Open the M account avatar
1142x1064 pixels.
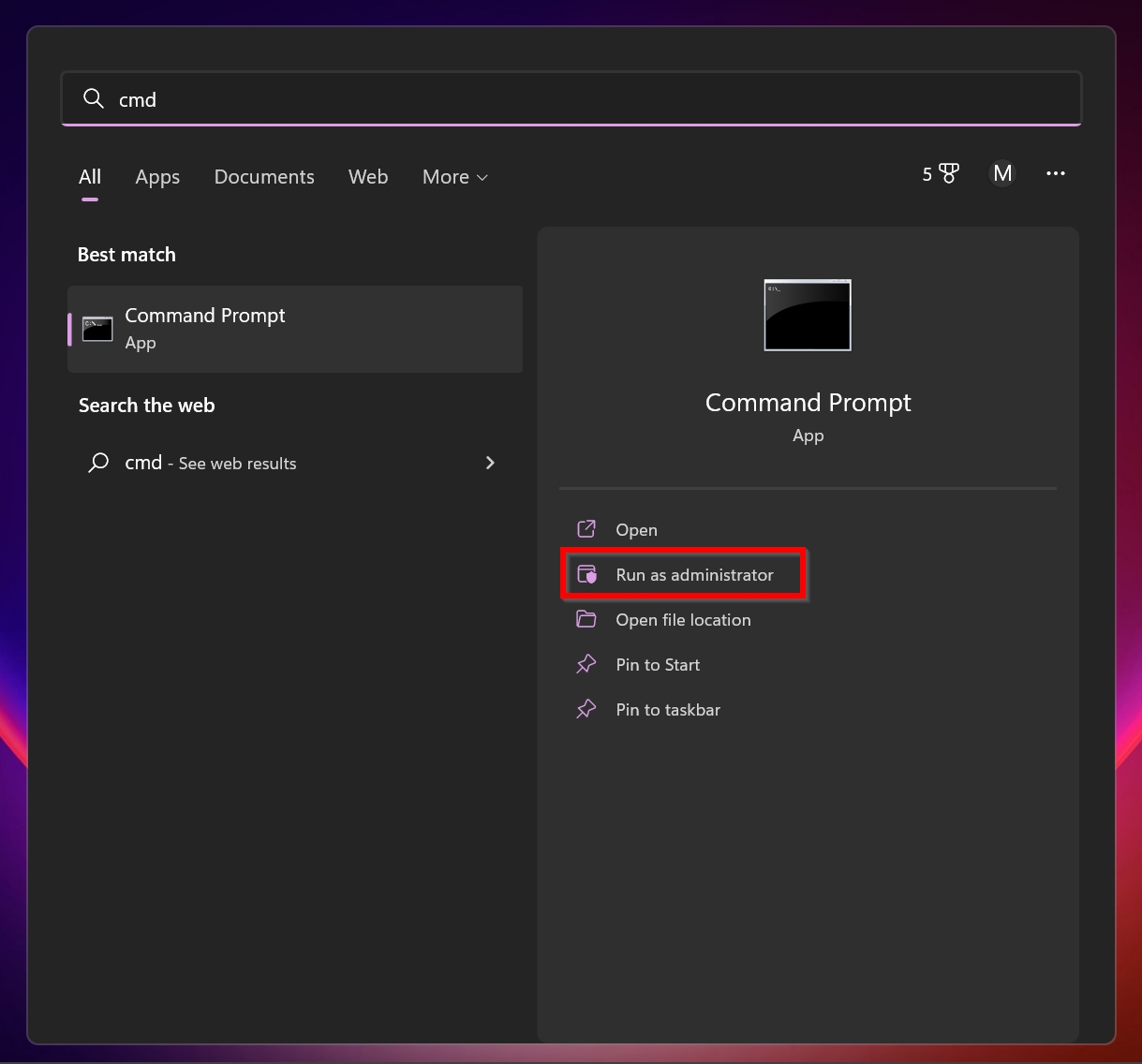[x=1002, y=173]
